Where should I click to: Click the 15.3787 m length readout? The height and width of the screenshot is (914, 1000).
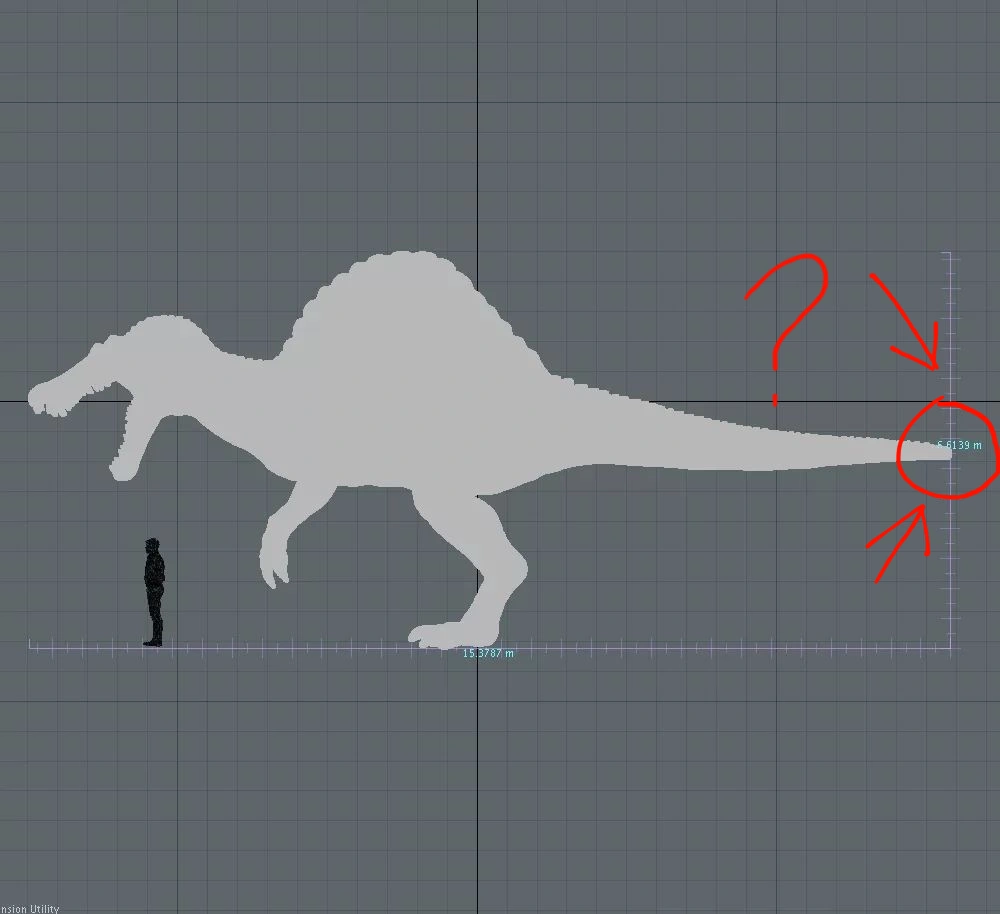(487, 654)
